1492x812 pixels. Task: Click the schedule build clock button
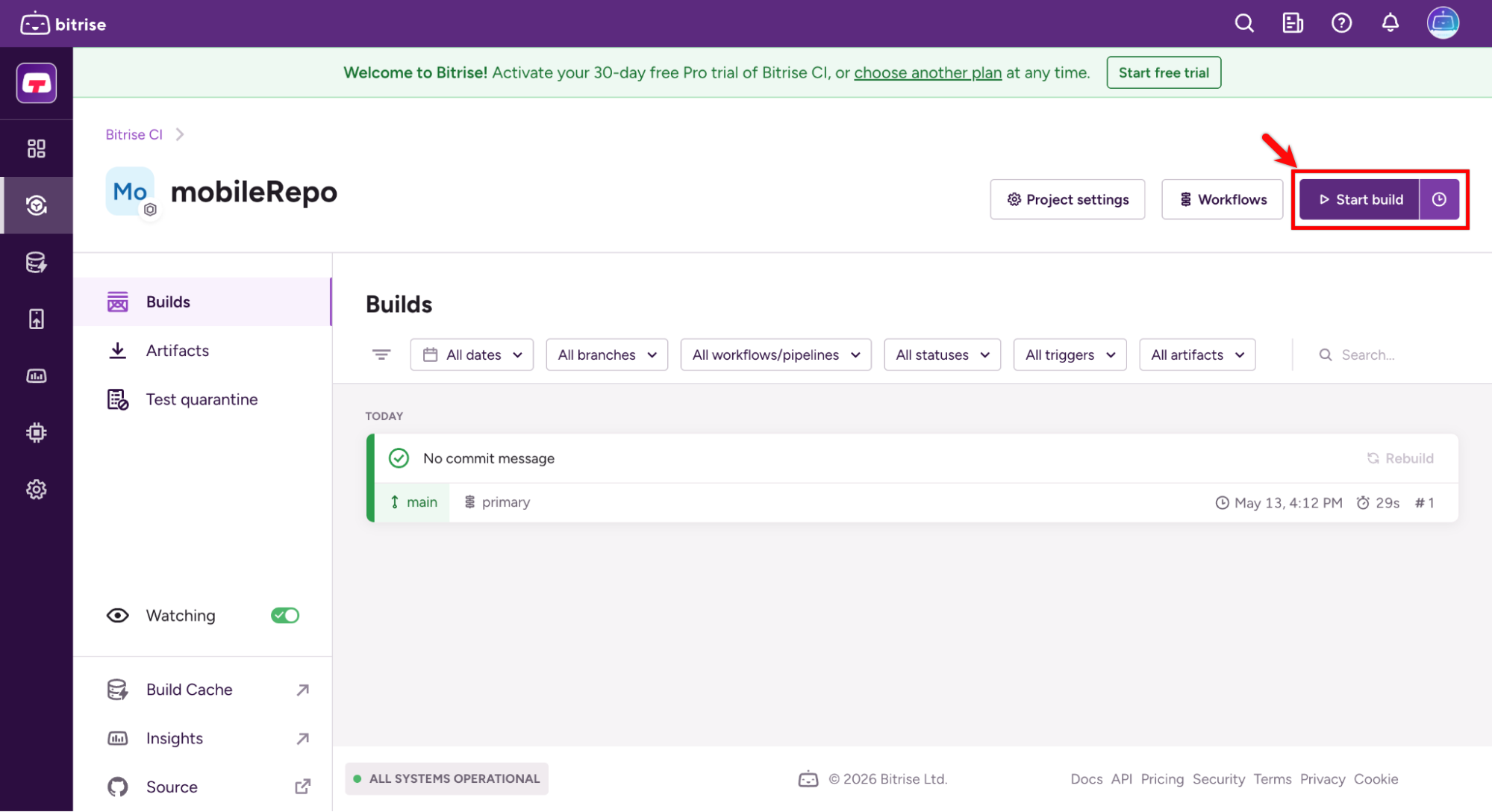1439,199
